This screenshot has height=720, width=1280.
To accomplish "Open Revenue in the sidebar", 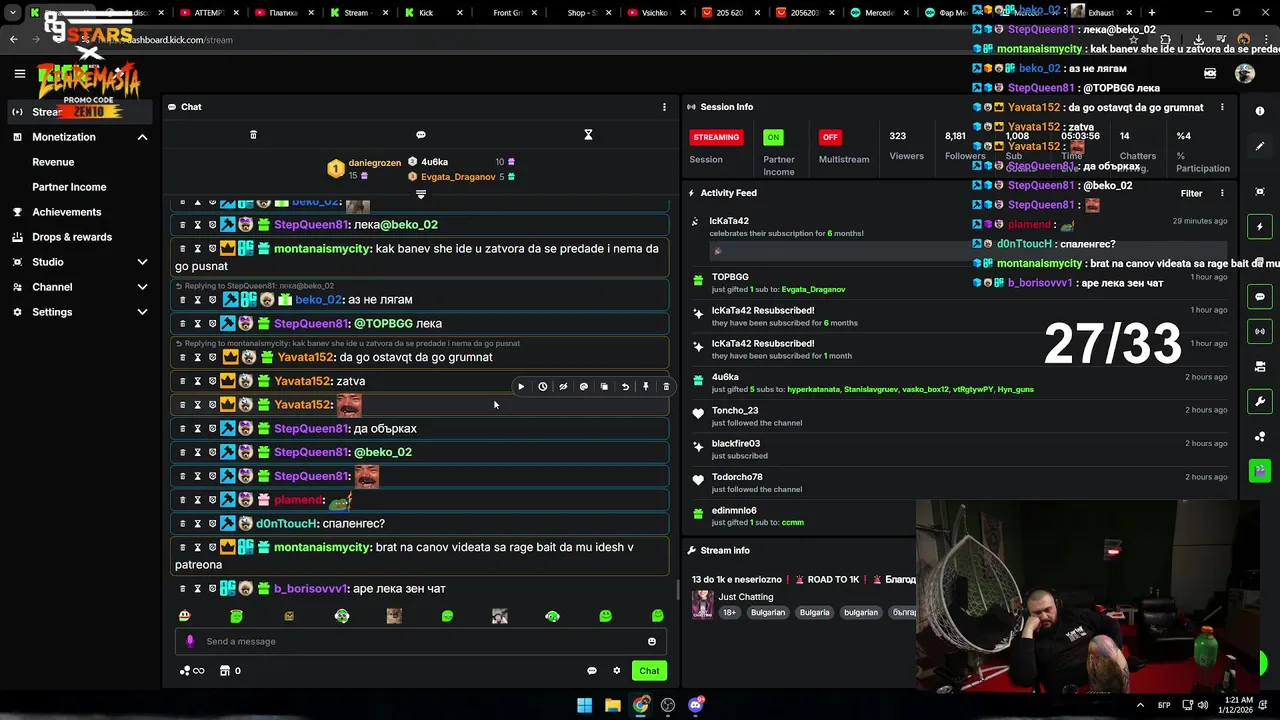I will [x=53, y=162].
